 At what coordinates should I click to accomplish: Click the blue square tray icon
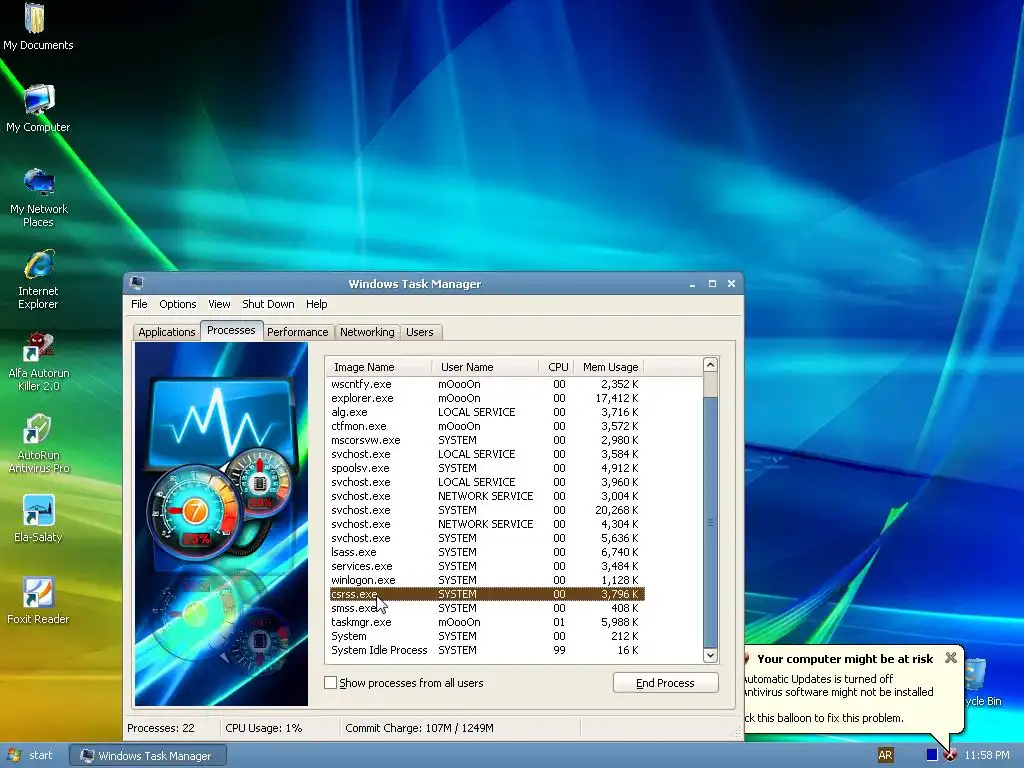pyautogui.click(x=932, y=755)
